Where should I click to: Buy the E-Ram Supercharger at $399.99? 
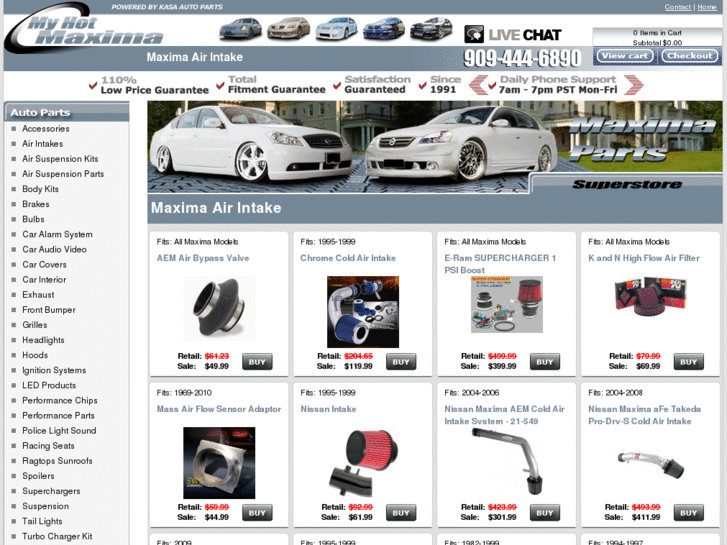(545, 362)
